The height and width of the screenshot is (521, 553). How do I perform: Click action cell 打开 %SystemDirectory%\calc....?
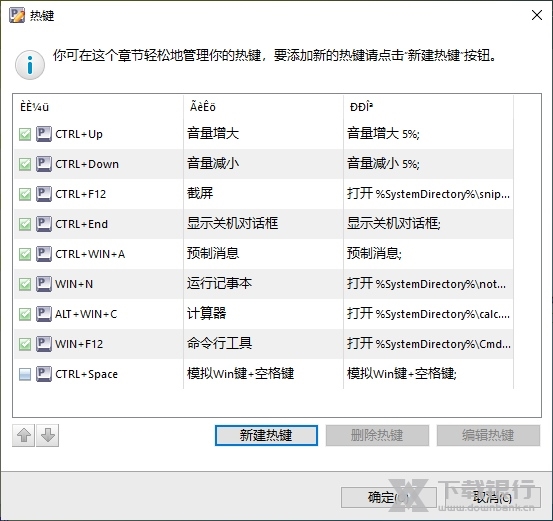pos(429,314)
